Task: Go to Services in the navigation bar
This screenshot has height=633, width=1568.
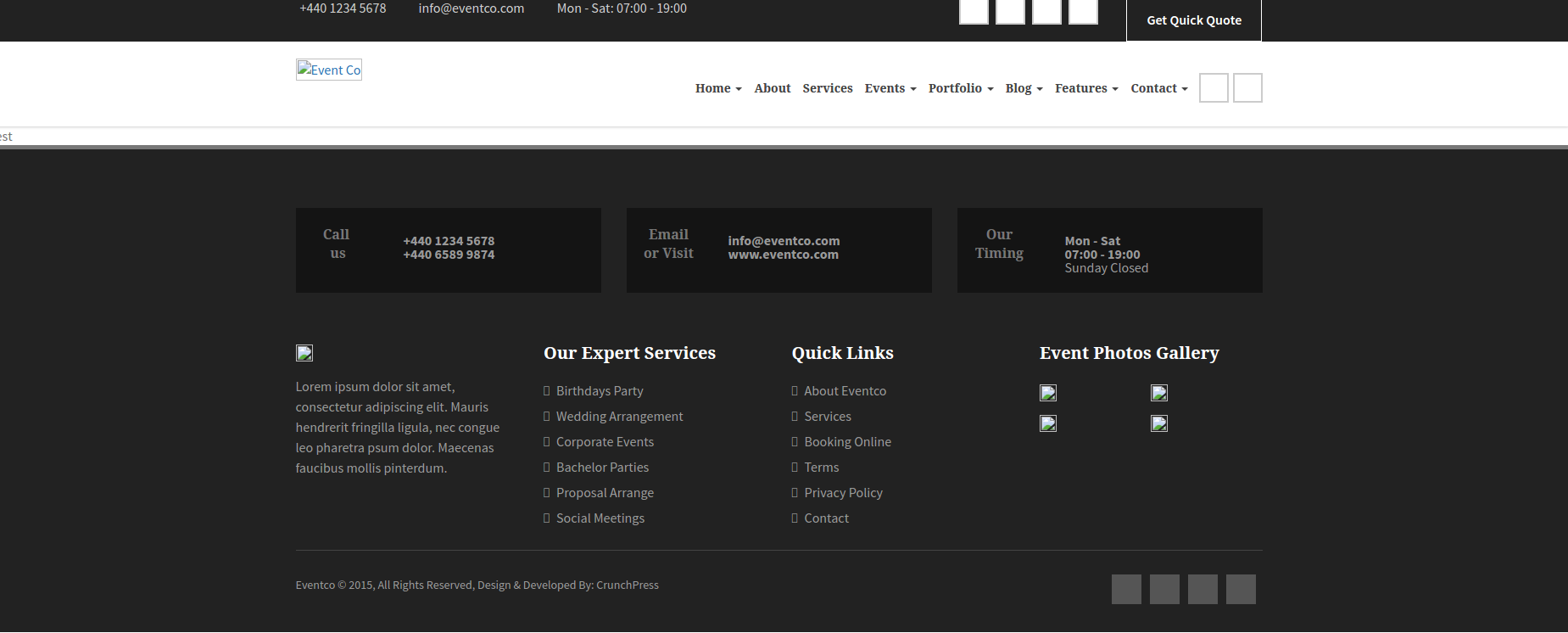Action: pos(828,88)
